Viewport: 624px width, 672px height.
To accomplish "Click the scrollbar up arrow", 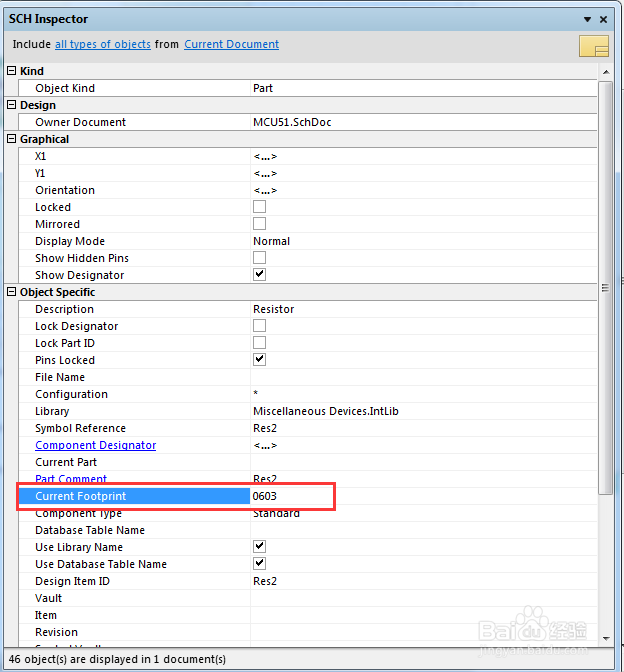I will (x=606, y=72).
